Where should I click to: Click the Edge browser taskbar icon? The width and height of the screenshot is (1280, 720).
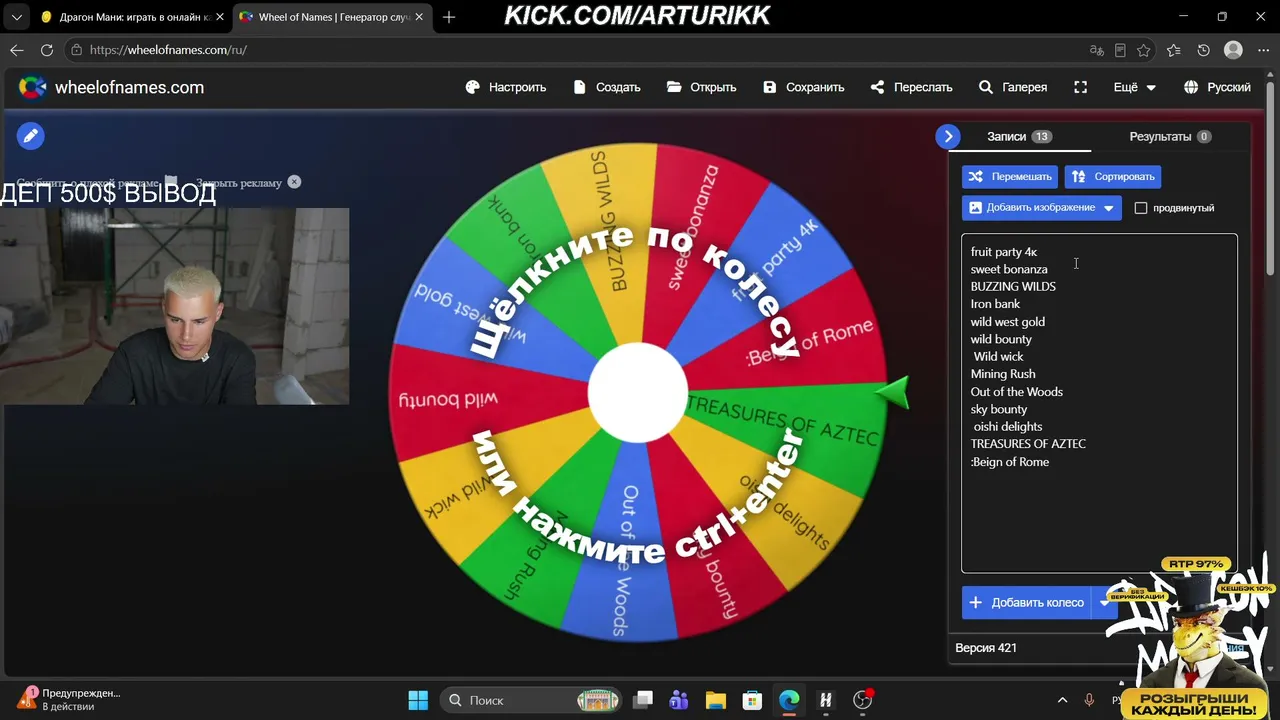(x=789, y=700)
